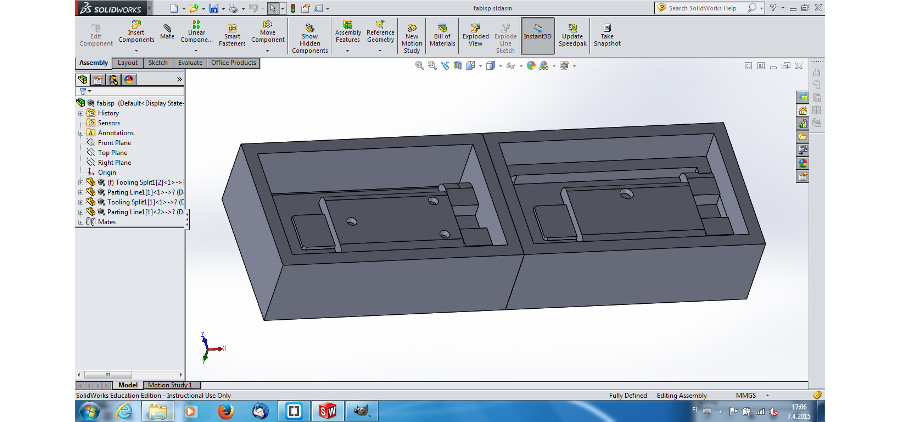The width and height of the screenshot is (900, 422).
Task: Expand the feature tree panel chevron
Action: (179, 80)
